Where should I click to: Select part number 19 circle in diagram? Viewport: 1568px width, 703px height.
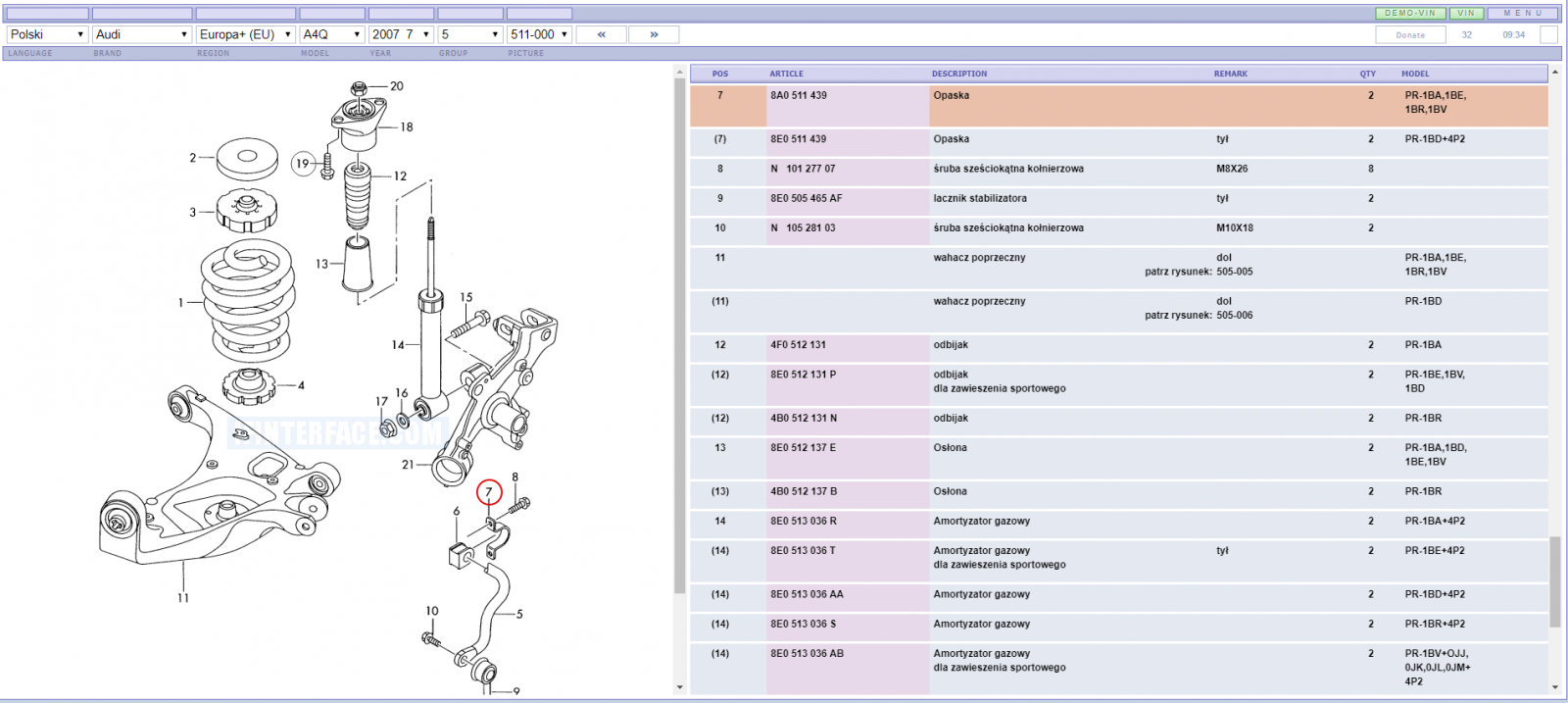click(x=303, y=164)
